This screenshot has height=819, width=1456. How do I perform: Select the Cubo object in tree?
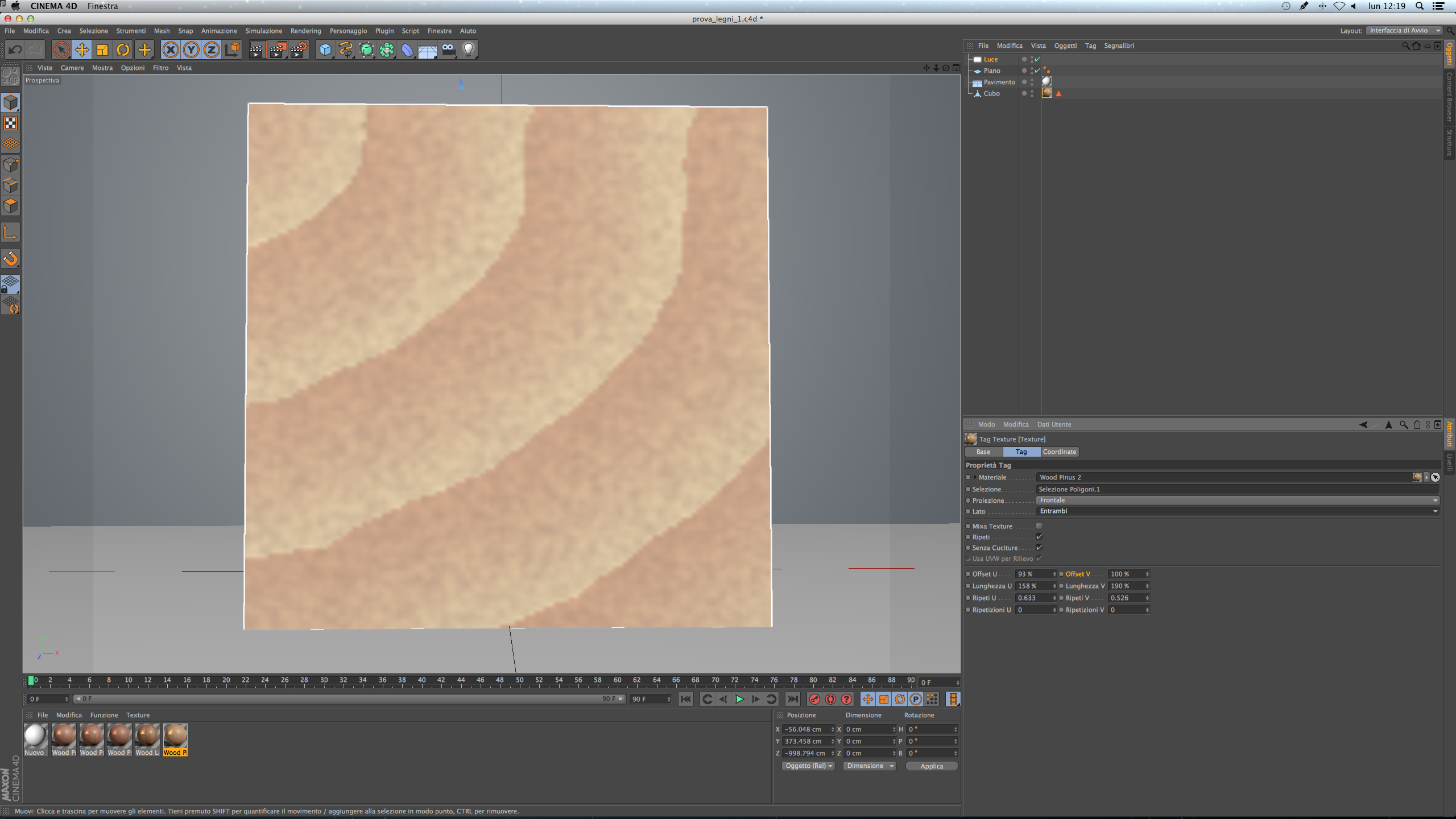[991, 93]
